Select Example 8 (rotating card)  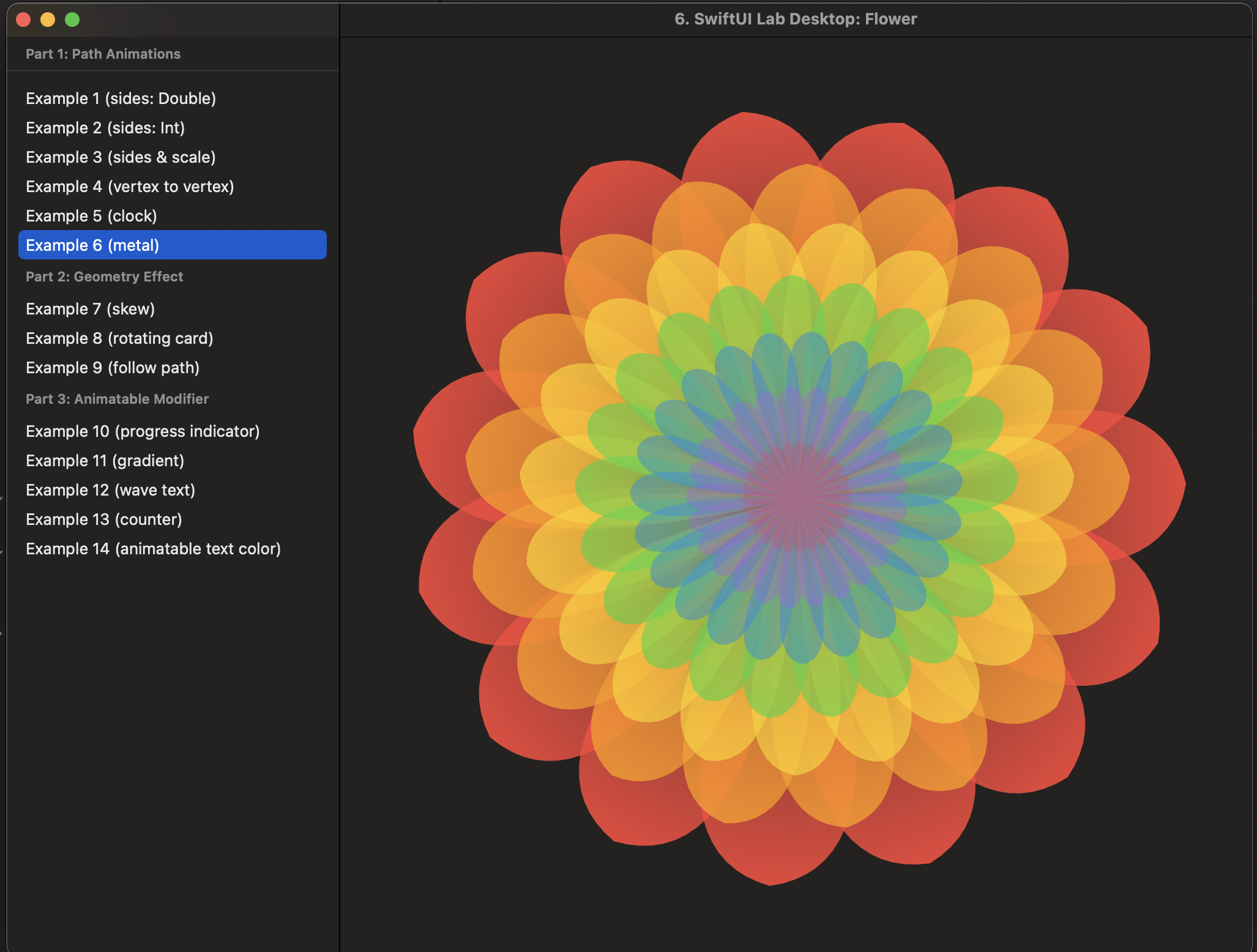coord(119,338)
